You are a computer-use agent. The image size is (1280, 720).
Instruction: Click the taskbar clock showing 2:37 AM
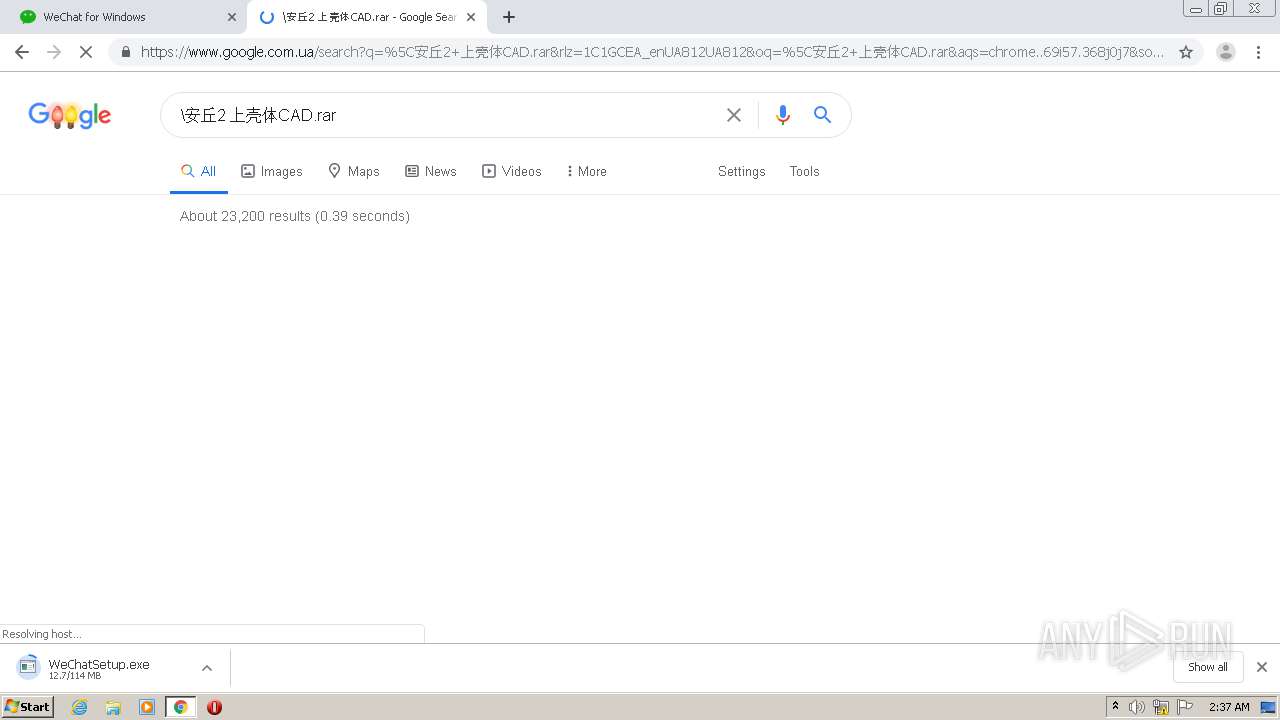pyautogui.click(x=1229, y=707)
